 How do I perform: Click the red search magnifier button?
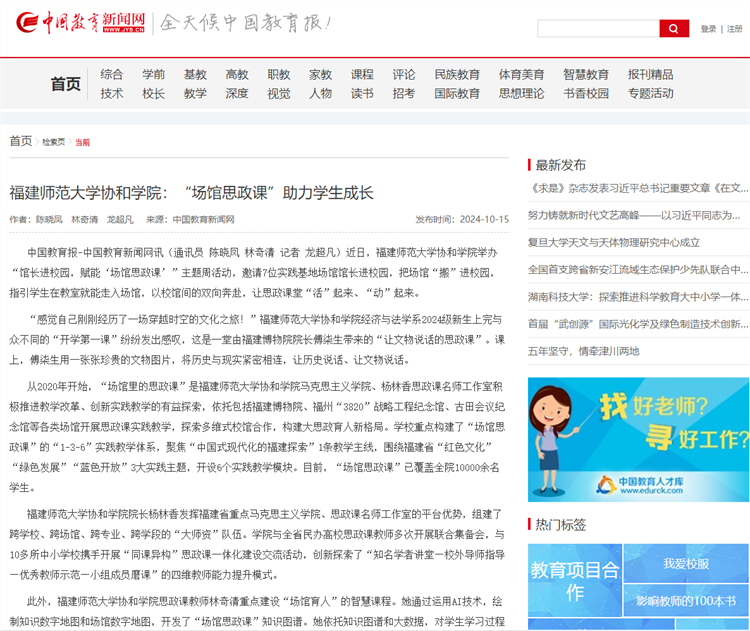[673, 29]
